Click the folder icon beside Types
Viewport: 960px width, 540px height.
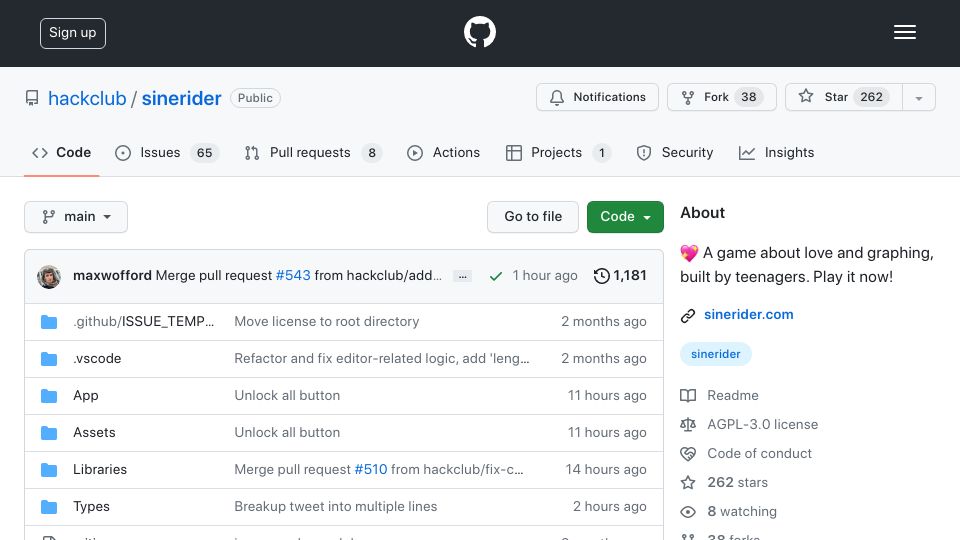point(49,507)
